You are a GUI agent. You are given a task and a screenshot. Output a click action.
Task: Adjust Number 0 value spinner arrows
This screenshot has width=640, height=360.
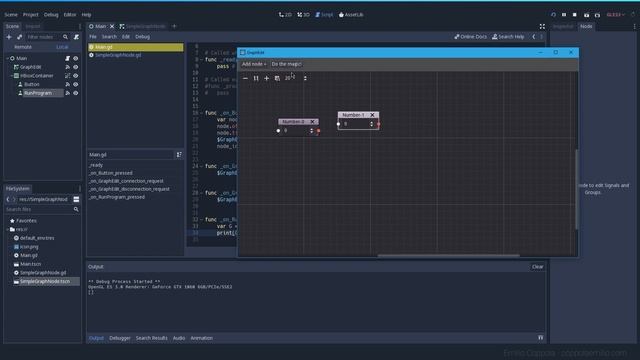coord(311,131)
